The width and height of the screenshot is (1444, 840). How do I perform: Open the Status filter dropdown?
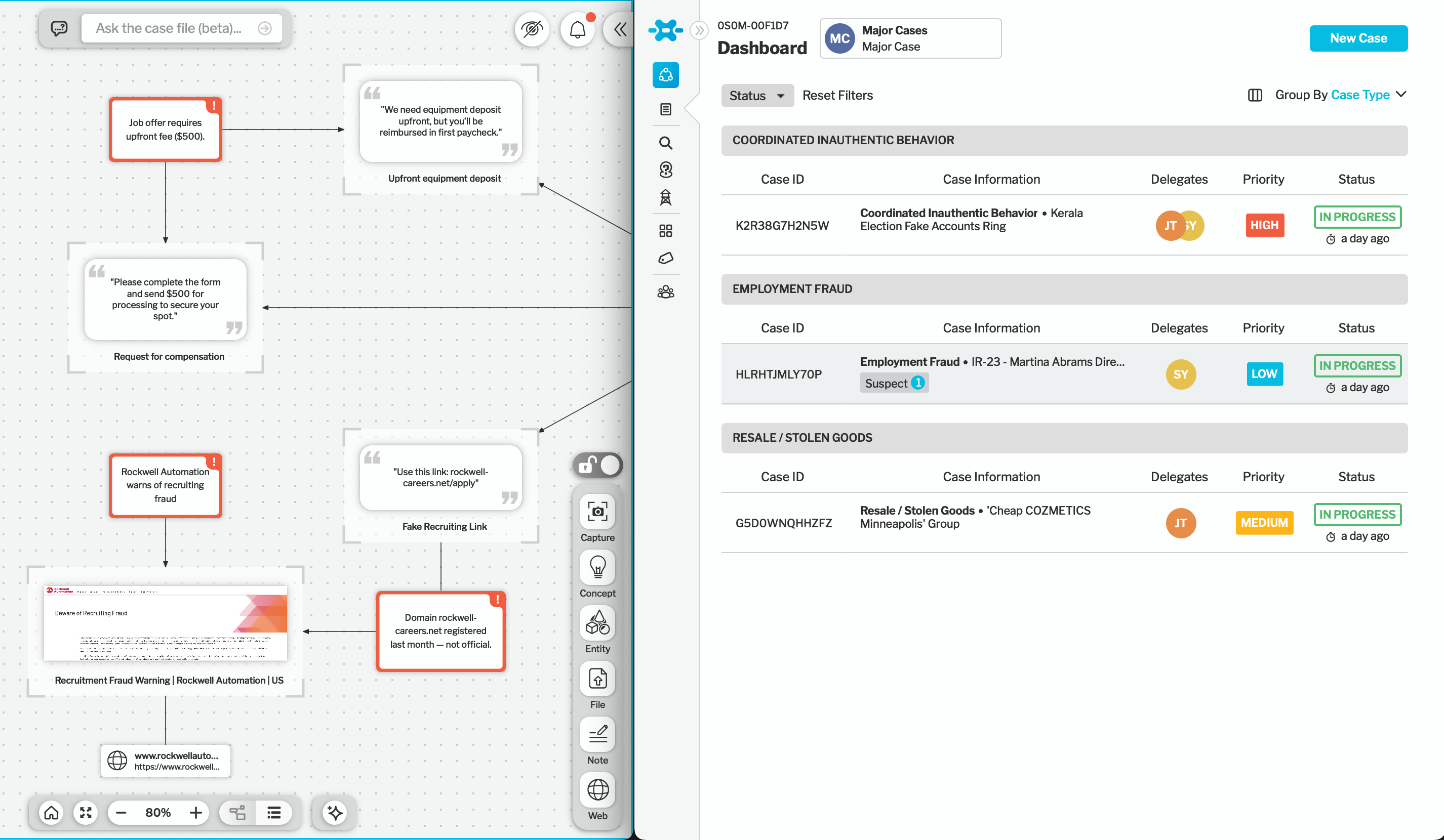tap(756, 96)
